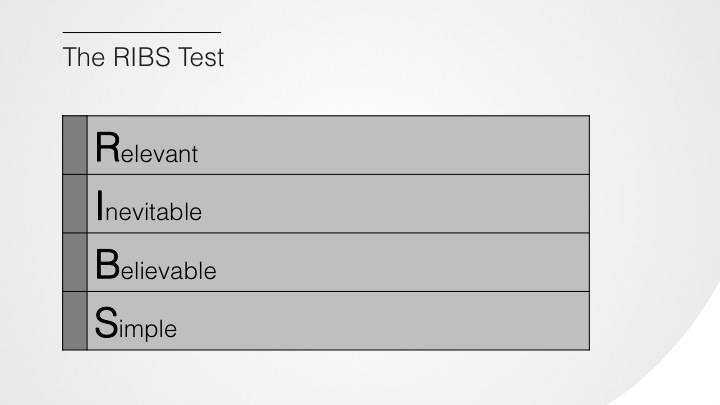720x405 pixels.
Task: Select the thin horizontal line above the title
Action: 142,33
